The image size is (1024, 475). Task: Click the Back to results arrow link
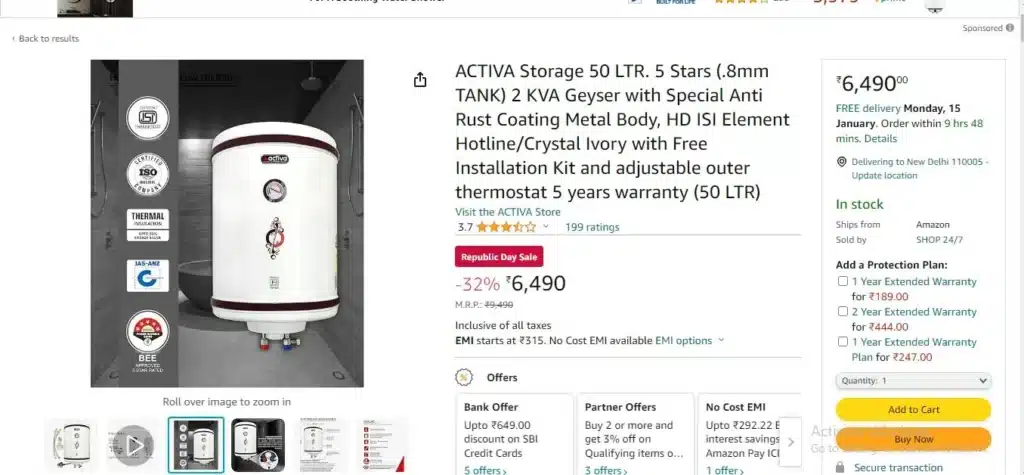(x=45, y=39)
